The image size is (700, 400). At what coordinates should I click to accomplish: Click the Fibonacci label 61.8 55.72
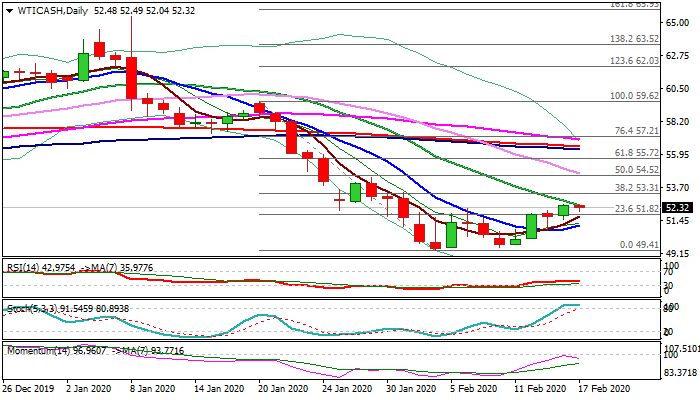pyautogui.click(x=637, y=153)
